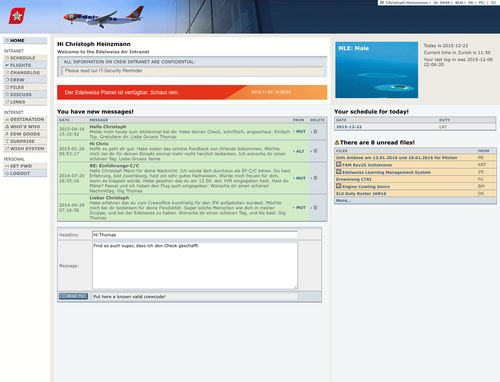
Task: Open the SCHEDULE intranet page
Action: click(x=25, y=58)
